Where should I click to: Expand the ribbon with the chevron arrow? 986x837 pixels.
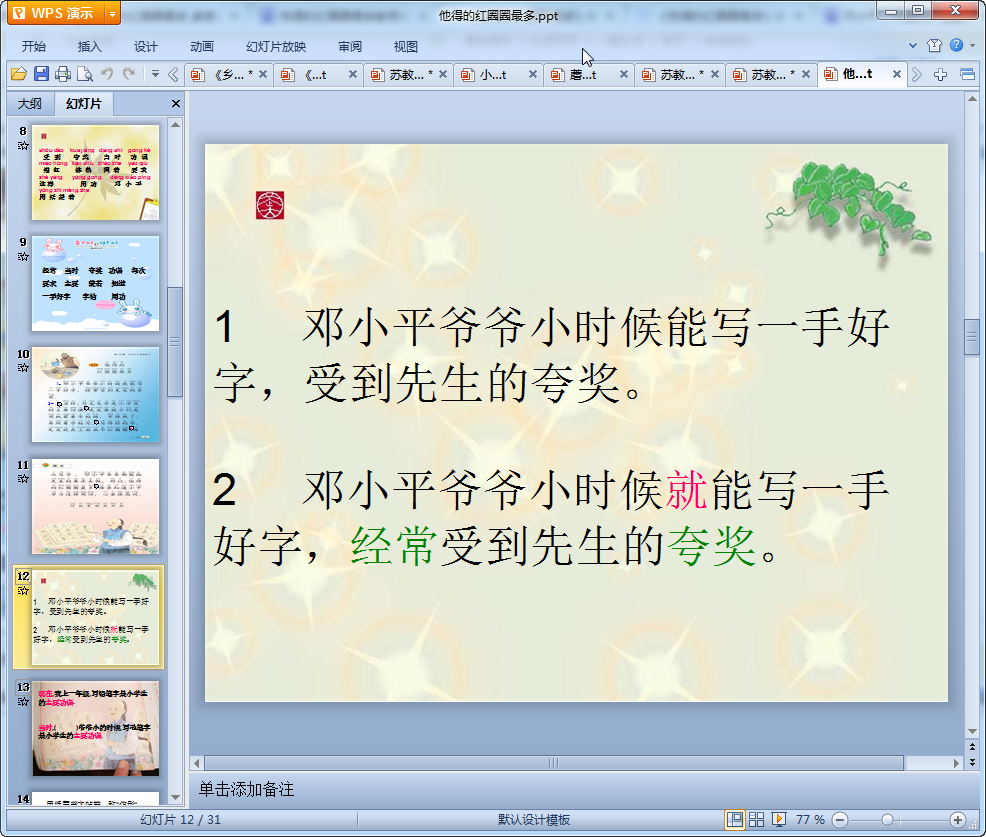913,45
